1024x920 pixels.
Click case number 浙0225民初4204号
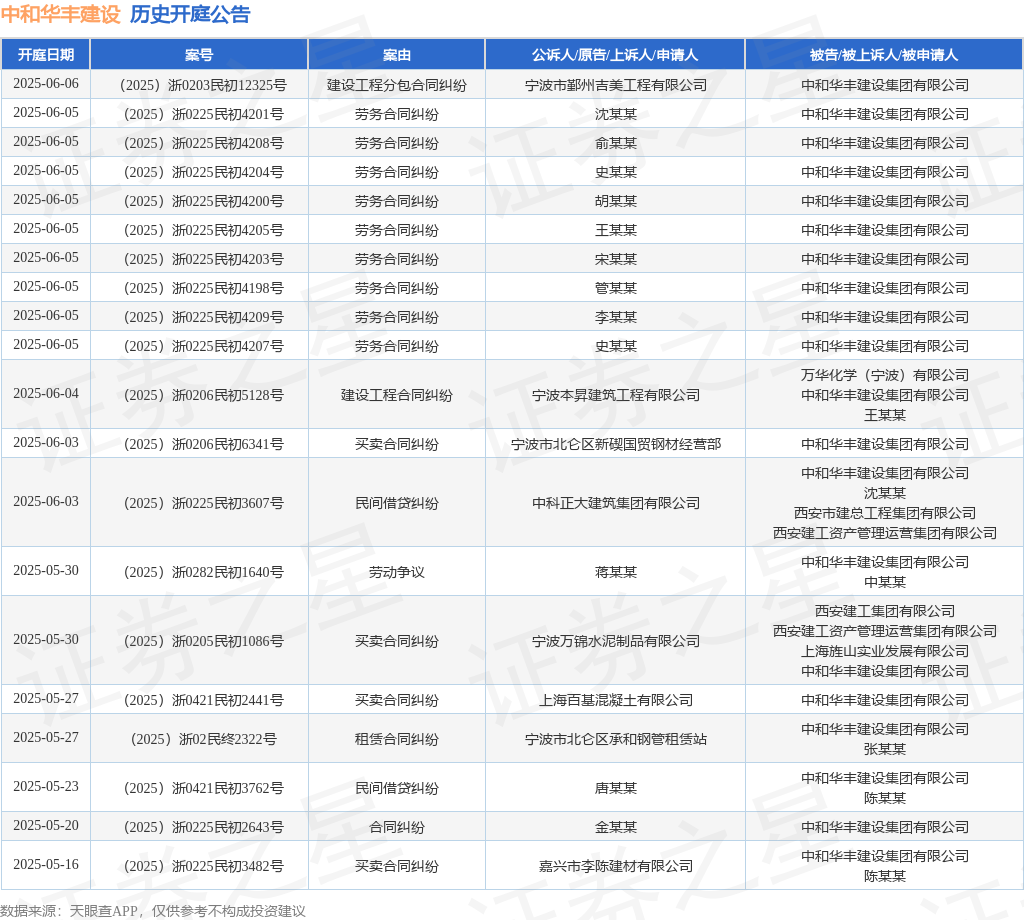tap(203, 172)
